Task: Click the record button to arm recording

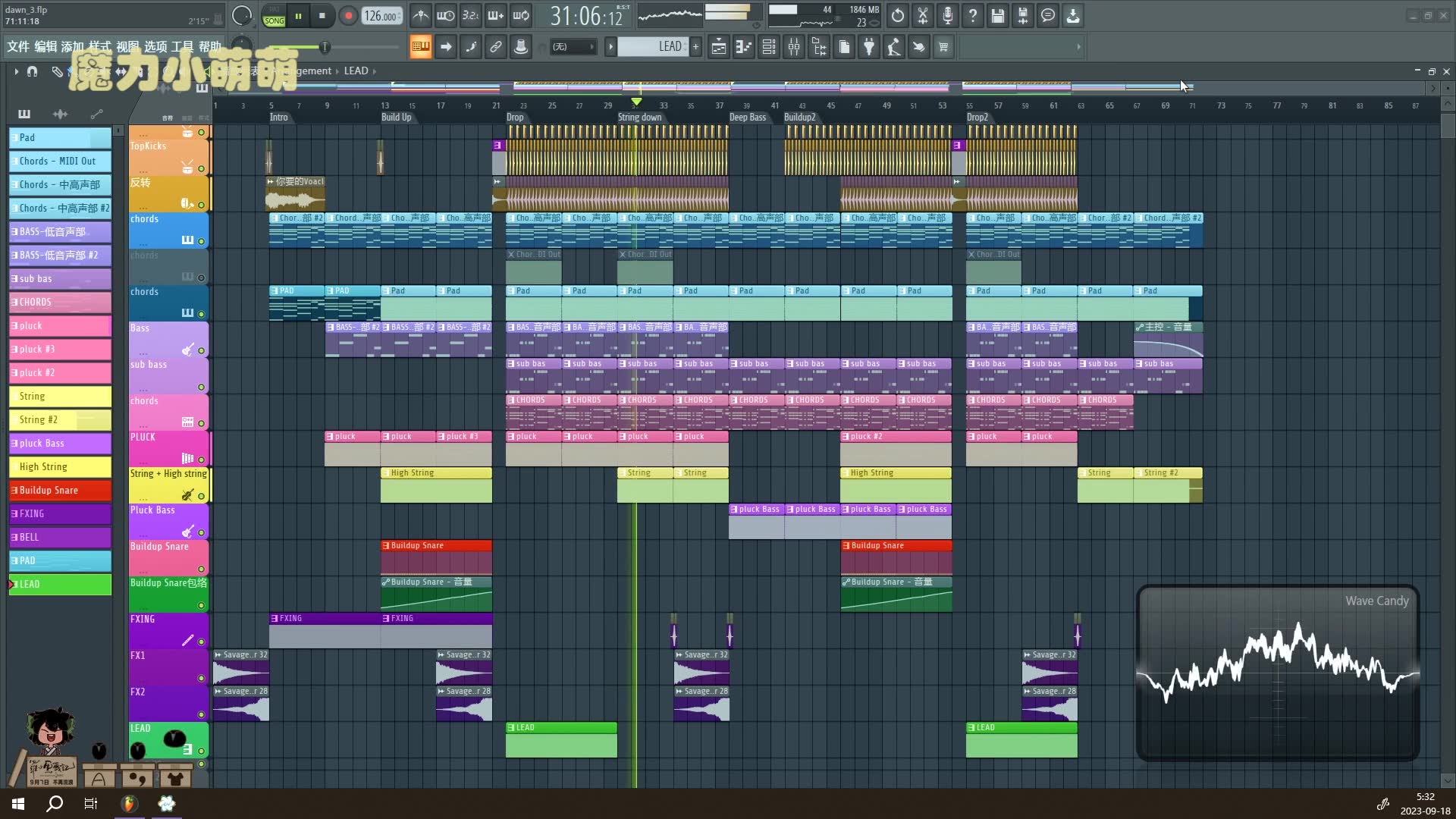Action: (348, 15)
